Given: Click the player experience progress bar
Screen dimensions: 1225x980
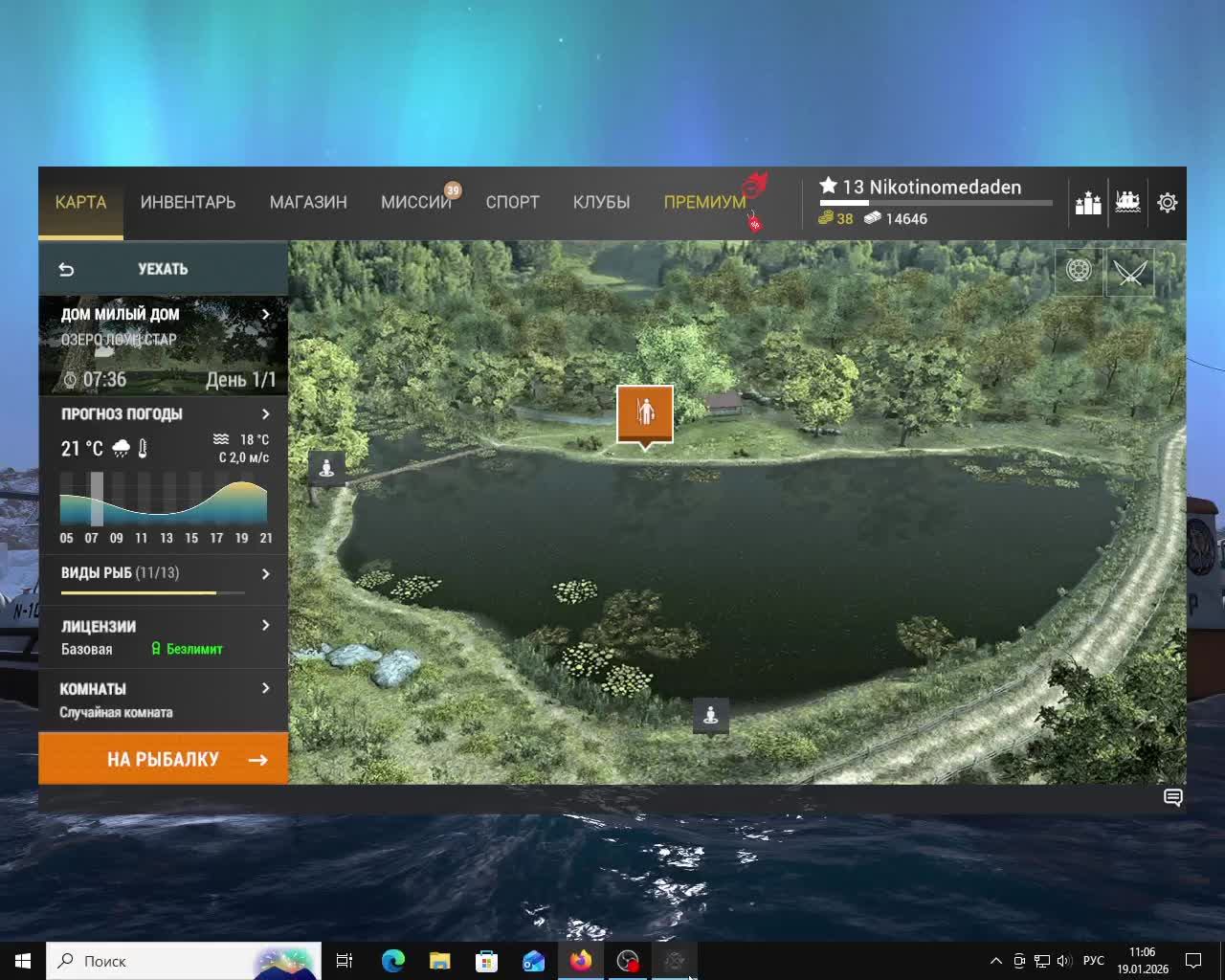Looking at the screenshot, I should coord(936,203).
